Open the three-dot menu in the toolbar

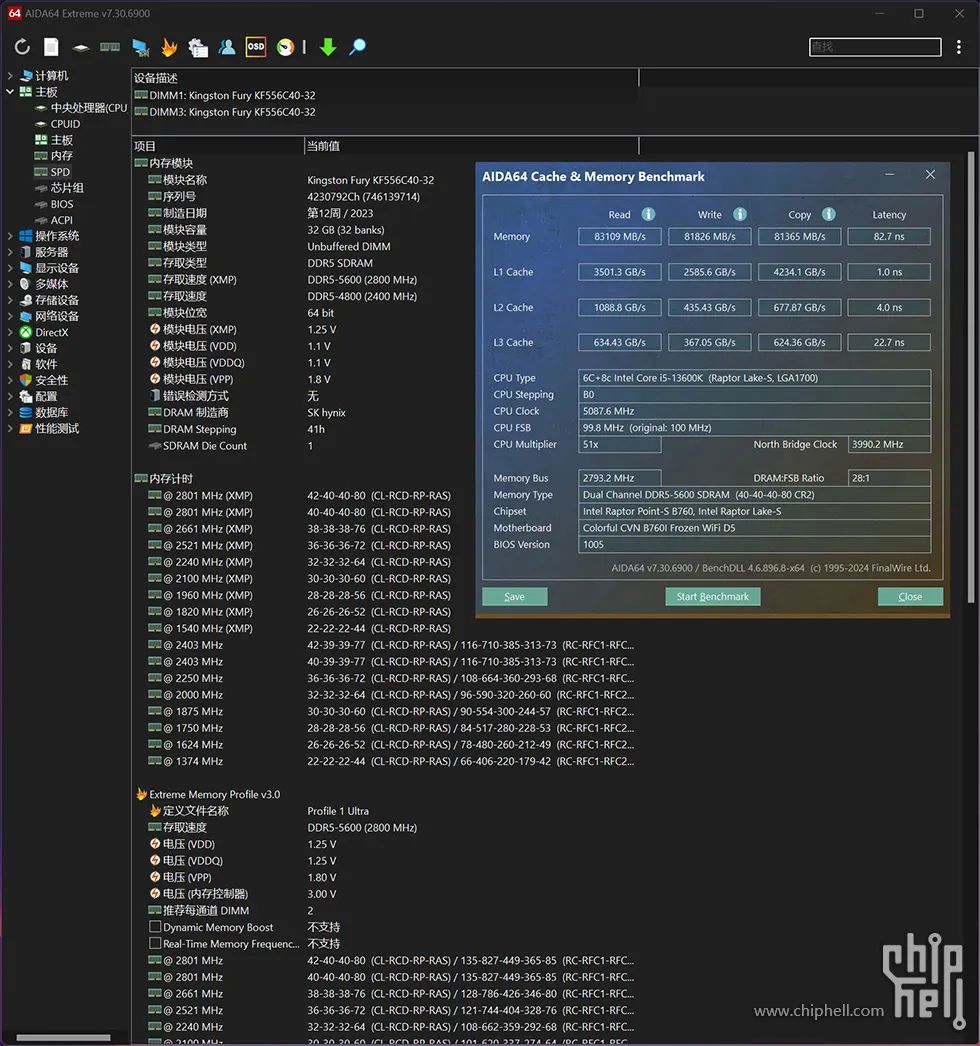tap(959, 47)
